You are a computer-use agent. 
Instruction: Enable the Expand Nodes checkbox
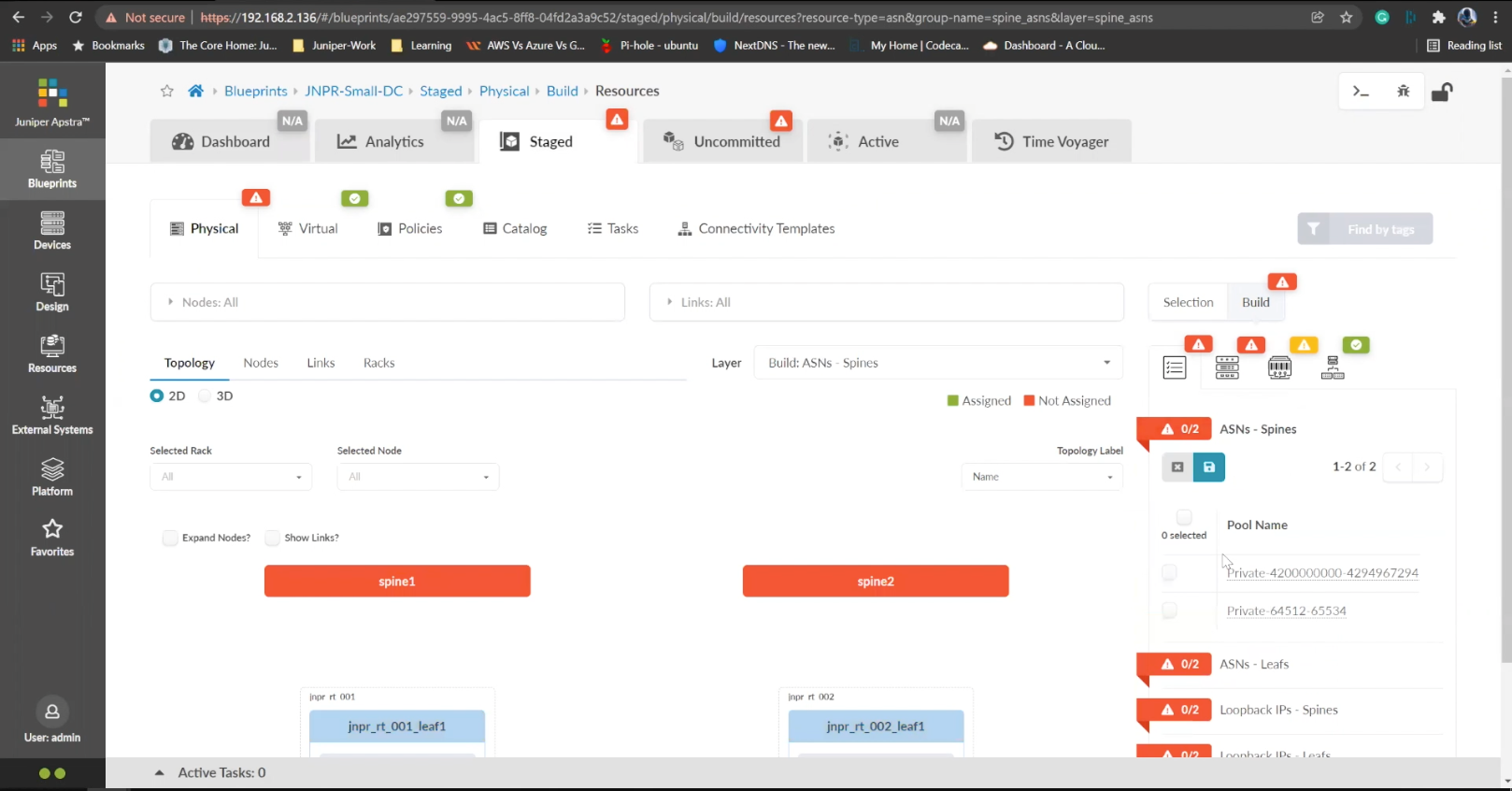pos(170,538)
